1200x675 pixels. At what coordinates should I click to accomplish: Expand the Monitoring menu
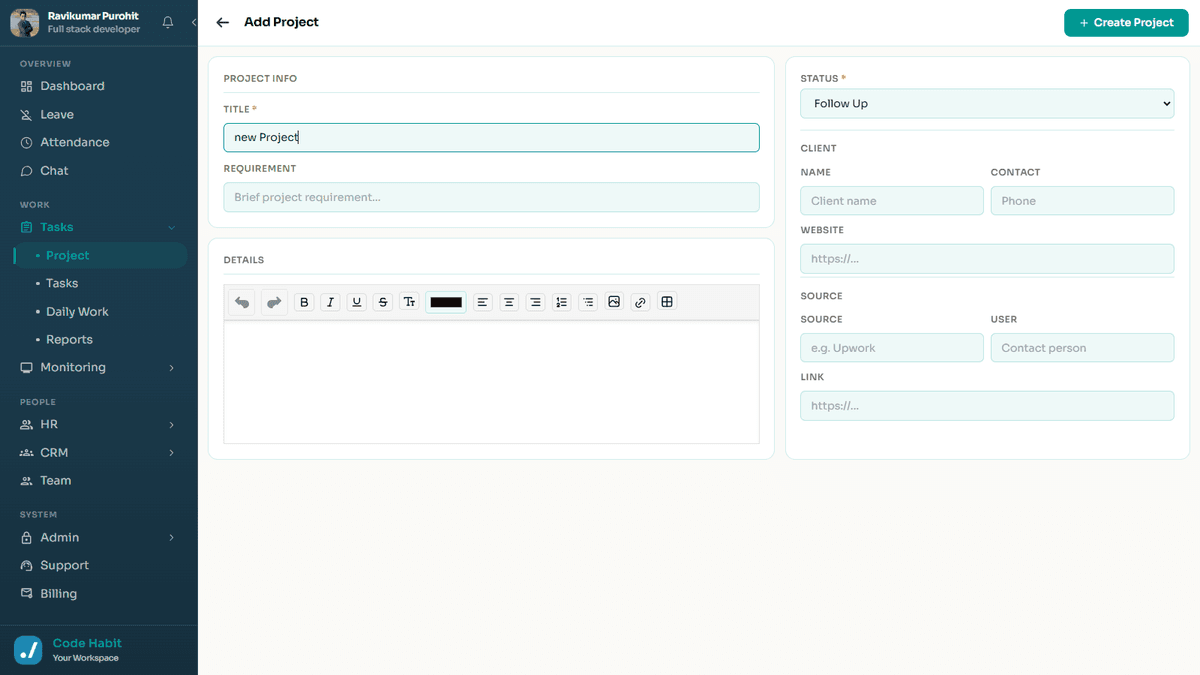99,367
